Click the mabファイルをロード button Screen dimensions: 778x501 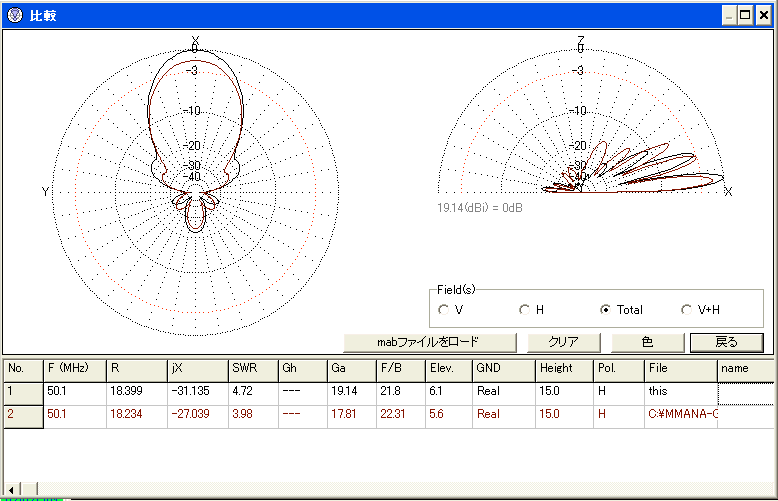[430, 342]
